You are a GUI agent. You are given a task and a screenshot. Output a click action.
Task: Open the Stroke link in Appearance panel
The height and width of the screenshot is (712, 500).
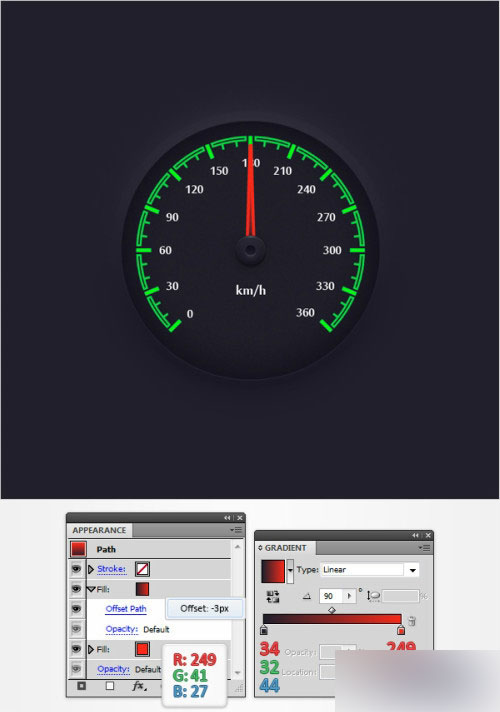tap(111, 569)
